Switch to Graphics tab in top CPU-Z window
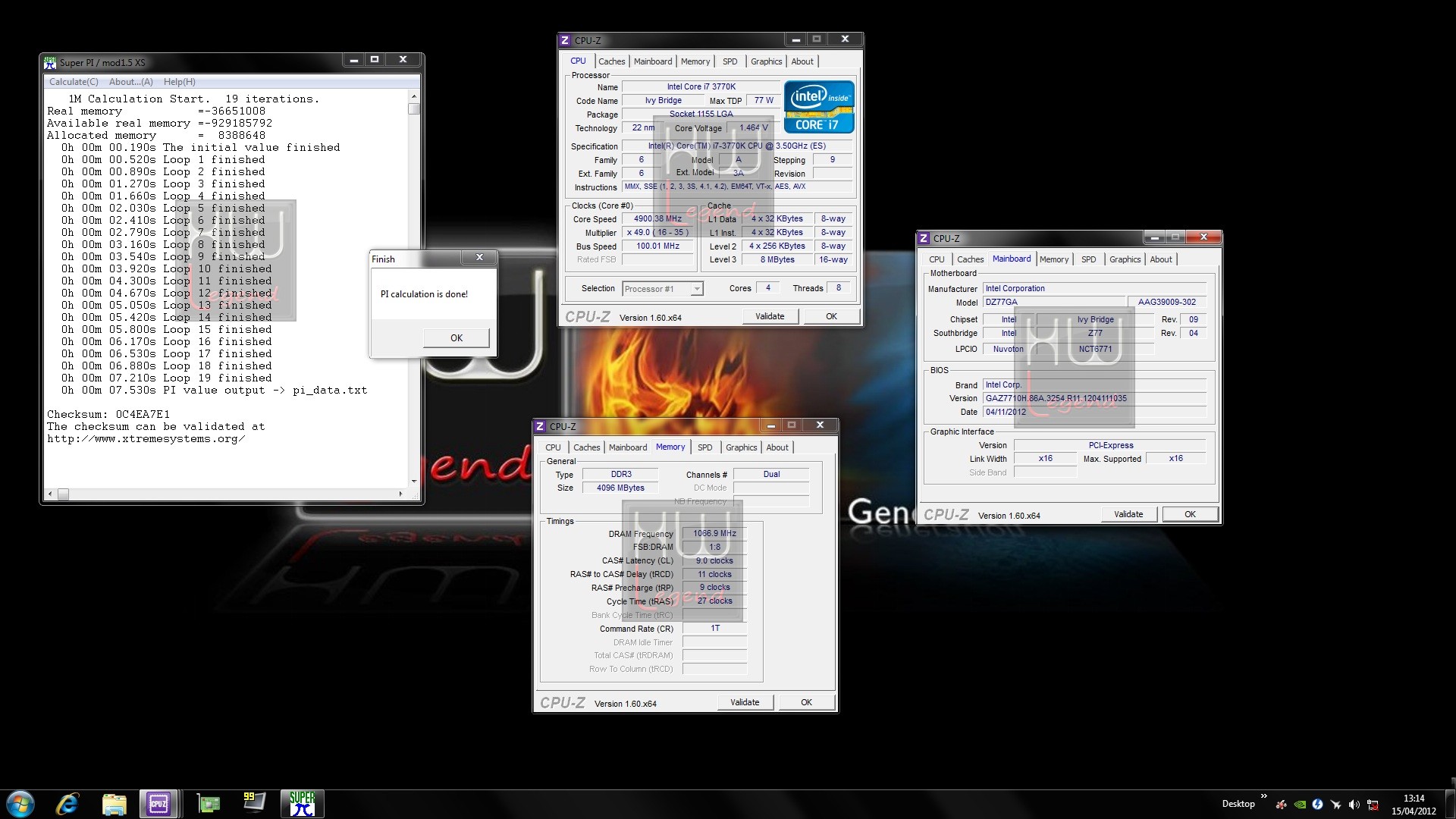Image resolution: width=1456 pixels, height=819 pixels. coord(766,61)
